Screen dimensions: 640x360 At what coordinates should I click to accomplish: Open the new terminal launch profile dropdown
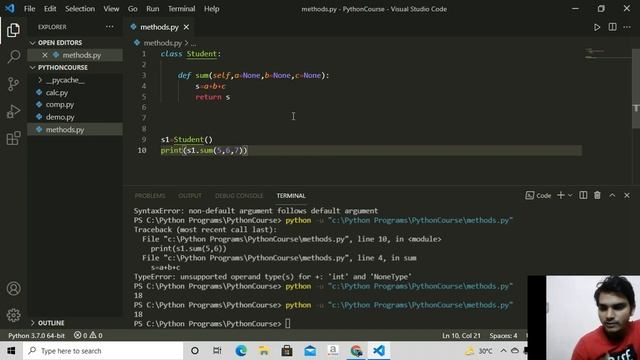(x=570, y=196)
